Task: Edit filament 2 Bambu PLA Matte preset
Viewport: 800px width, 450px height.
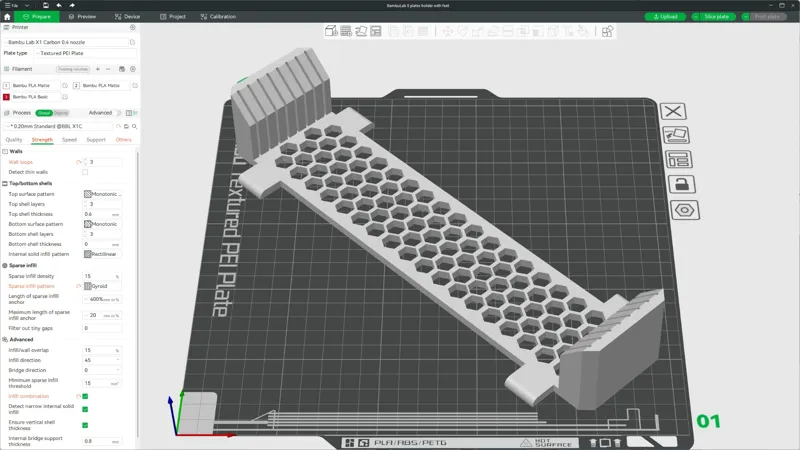Action: tap(135, 86)
